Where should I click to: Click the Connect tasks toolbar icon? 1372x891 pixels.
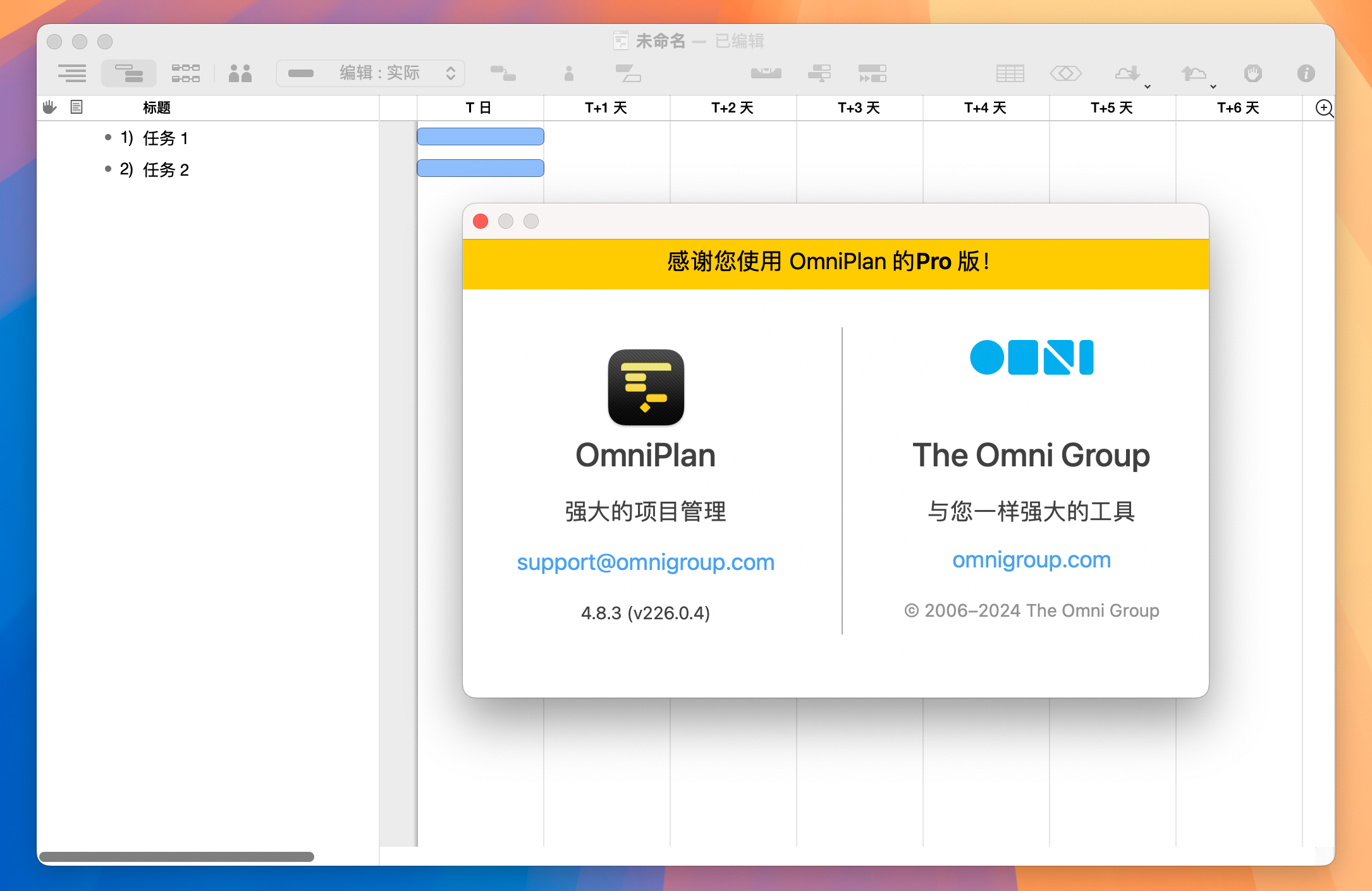click(x=503, y=73)
